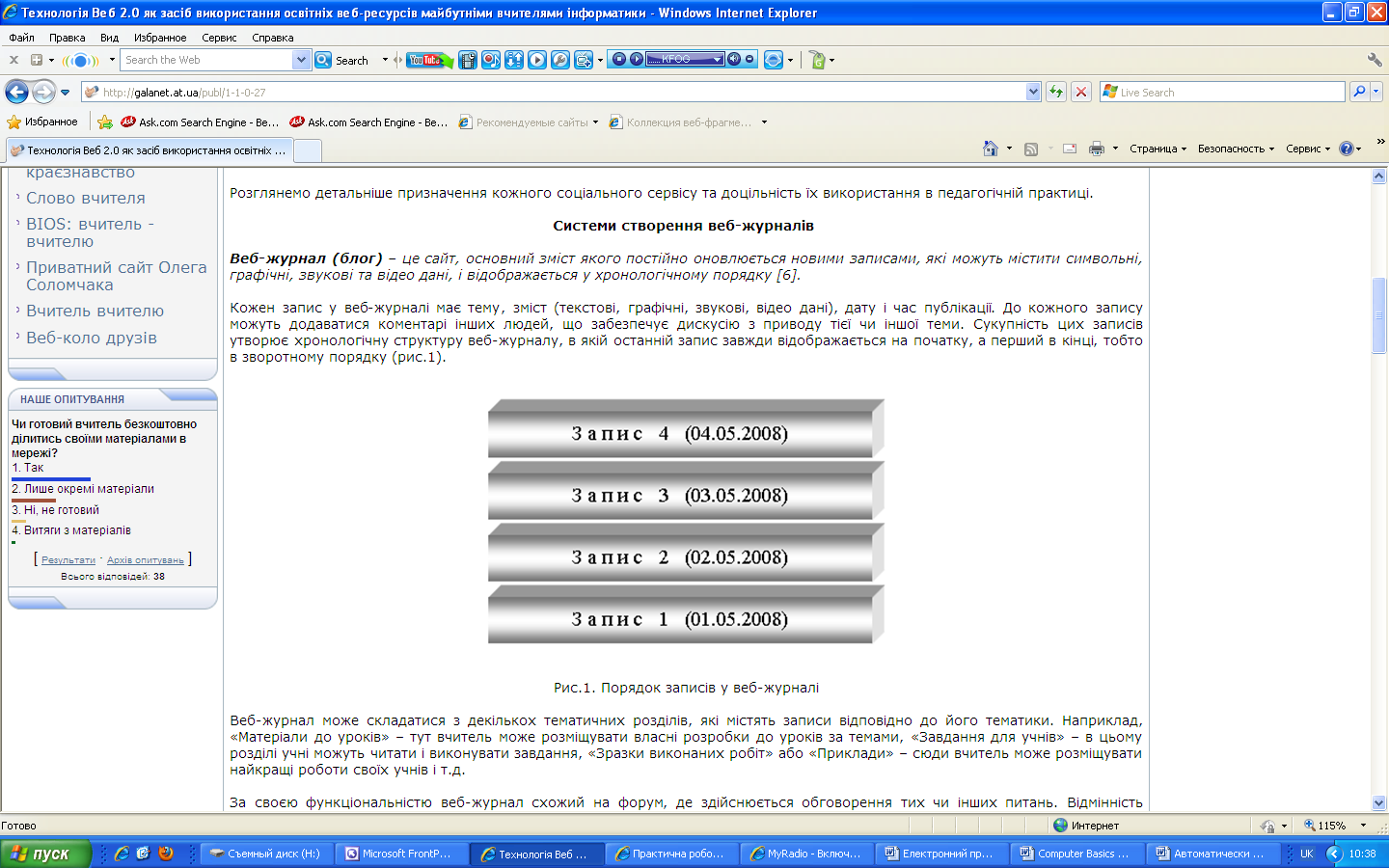Open sidebar link Веб-коло друзів

(92, 338)
